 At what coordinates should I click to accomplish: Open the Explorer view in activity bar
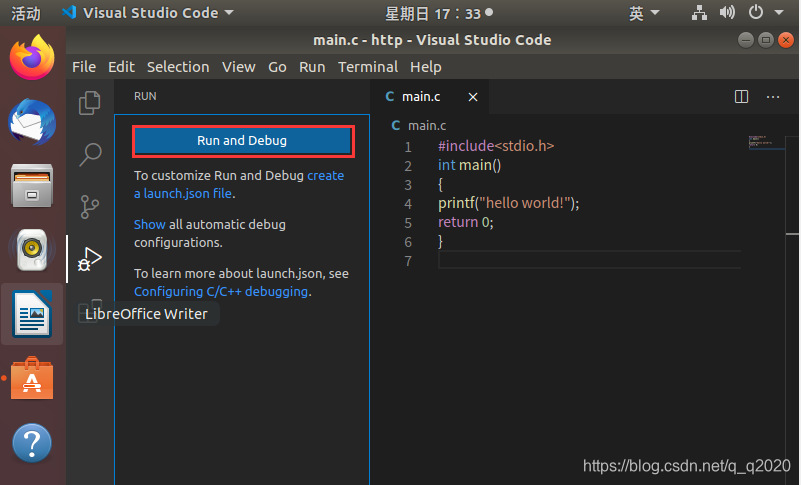click(x=90, y=103)
